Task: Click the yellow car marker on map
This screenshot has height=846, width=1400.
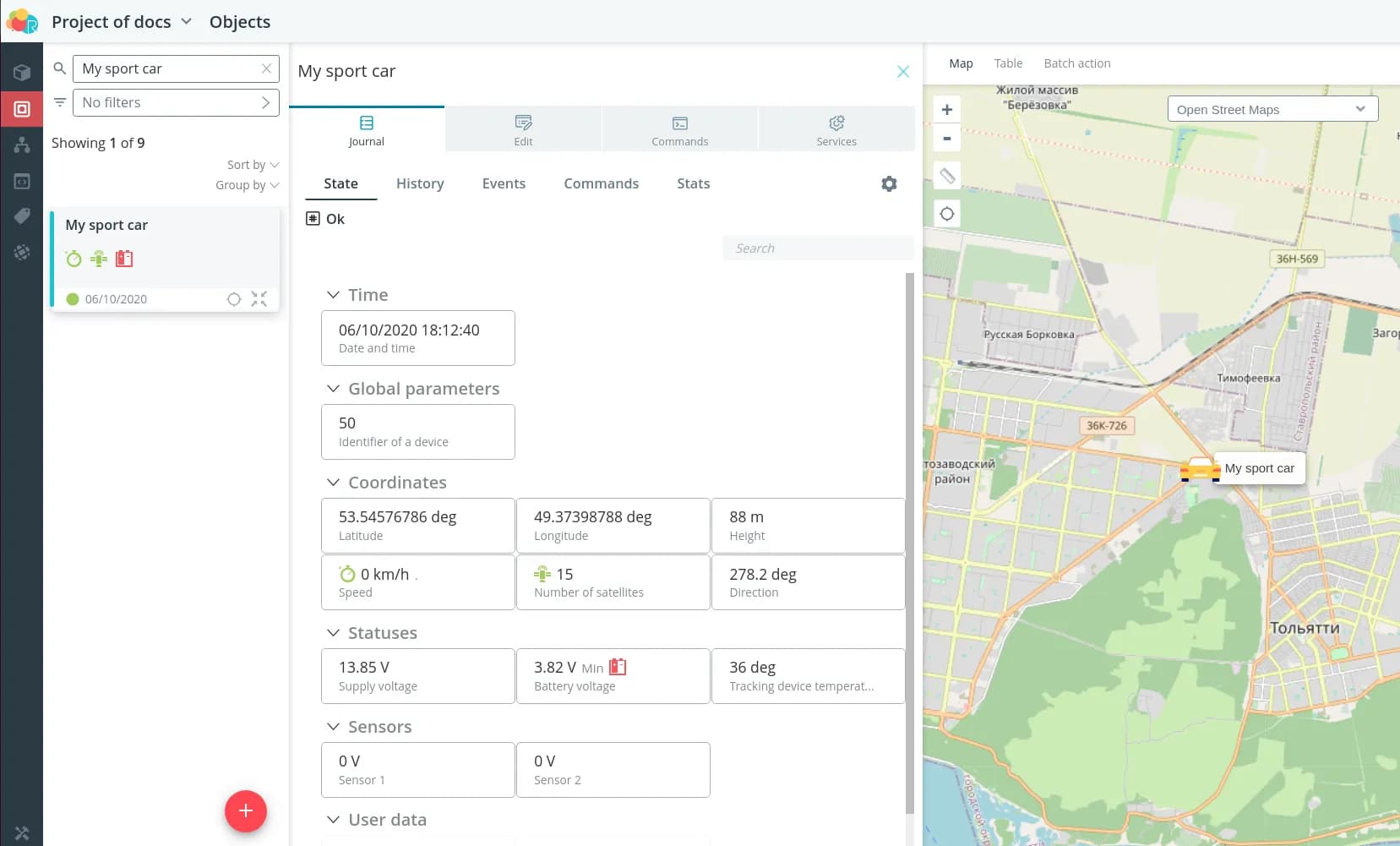Action: pyautogui.click(x=1199, y=468)
